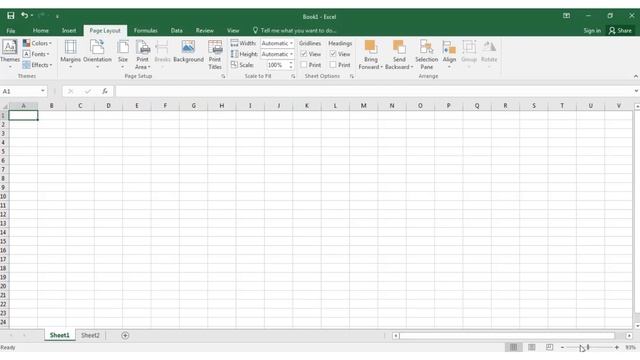Open the page Orientation menu

[x=97, y=54]
